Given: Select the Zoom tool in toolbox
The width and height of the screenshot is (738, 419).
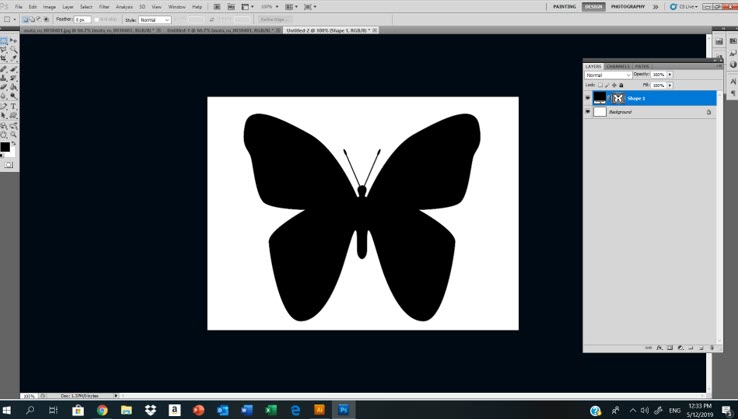Looking at the screenshot, I should [13, 135].
